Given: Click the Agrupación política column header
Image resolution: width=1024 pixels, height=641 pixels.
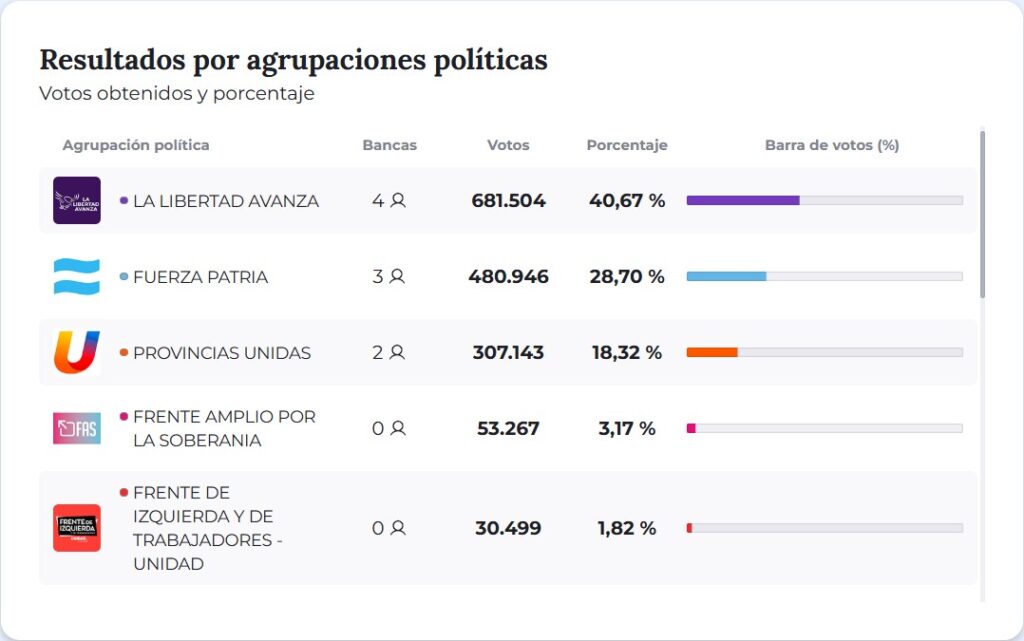Looking at the screenshot, I should [136, 145].
